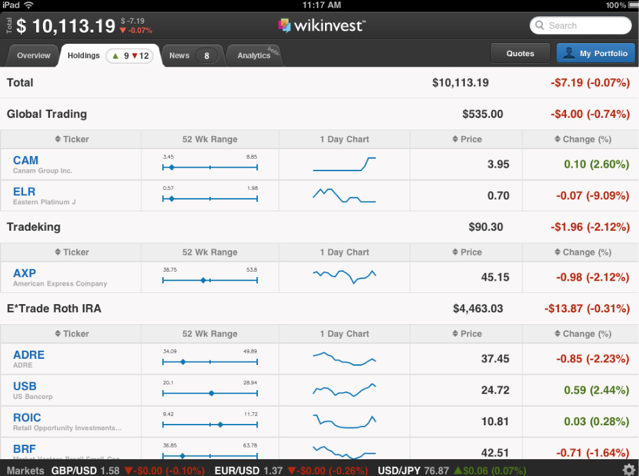This screenshot has height=476, width=639.
Task: Select the Global Trading account row
Action: click(x=320, y=114)
